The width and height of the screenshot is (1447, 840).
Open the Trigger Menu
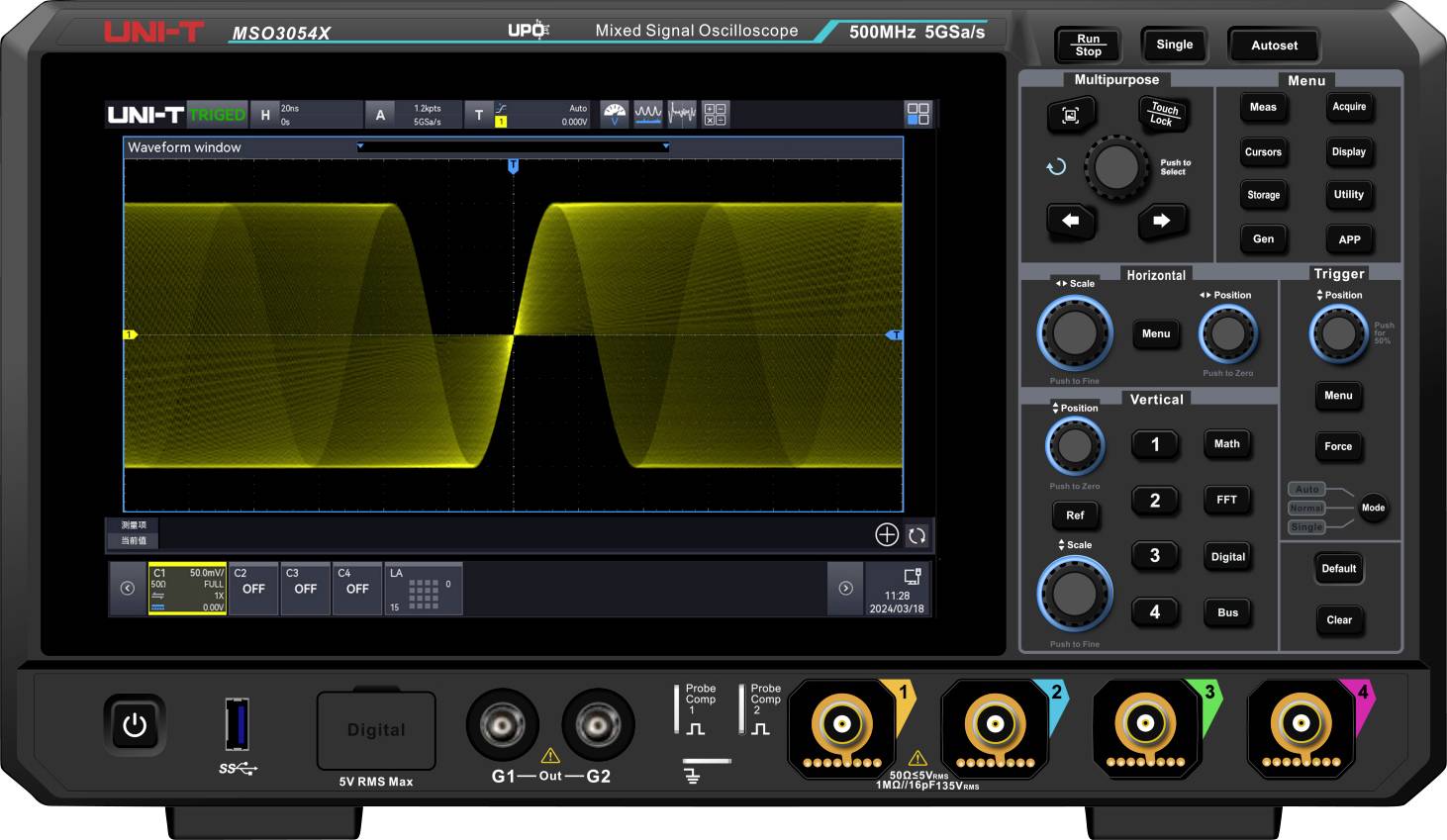coord(1338,396)
